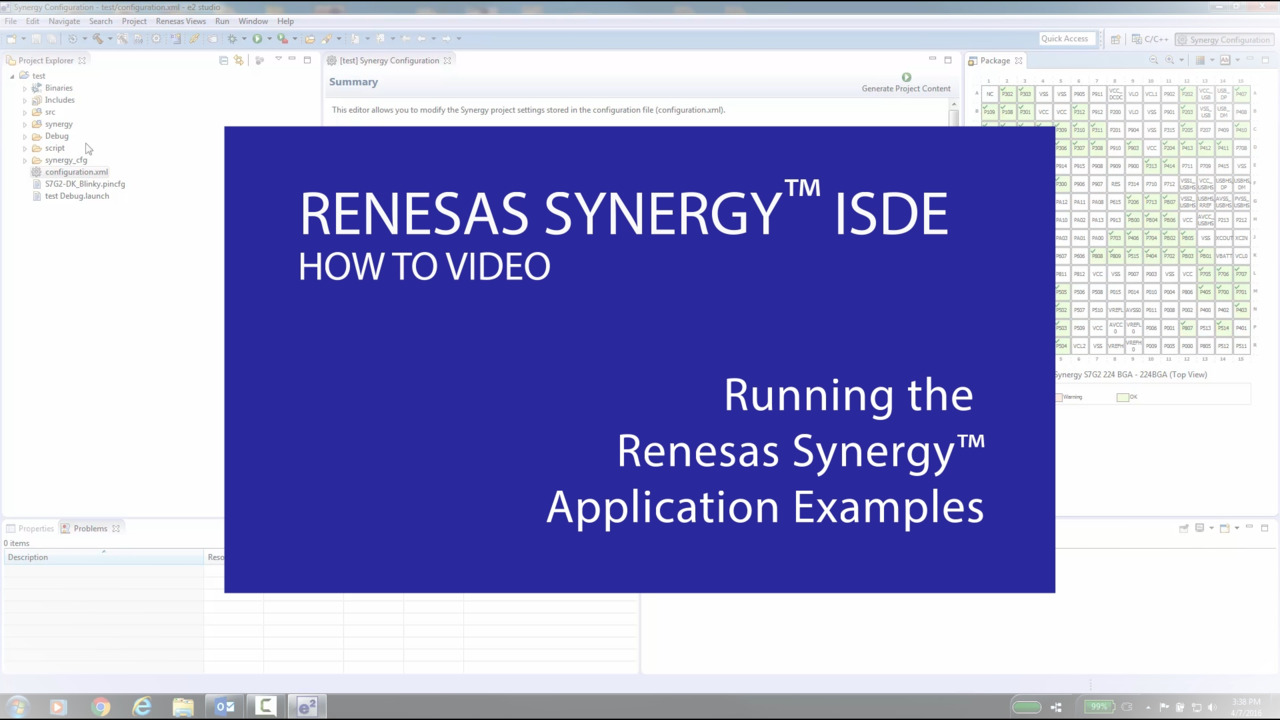This screenshot has width=1280, height=720.
Task: Select the Synergy Configuration perspective button
Action: pyautogui.click(x=1223, y=40)
